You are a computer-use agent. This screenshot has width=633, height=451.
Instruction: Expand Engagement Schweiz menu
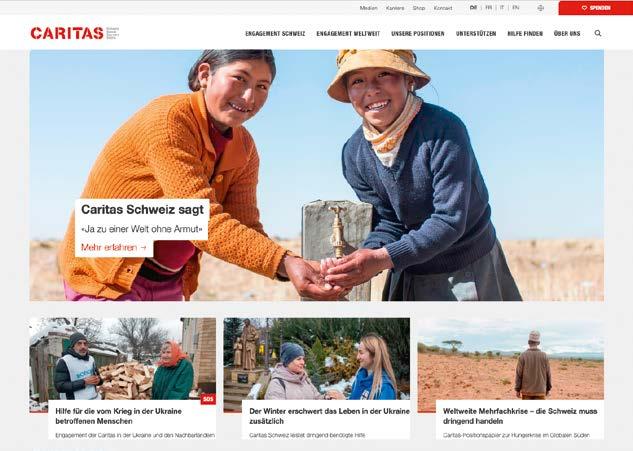275,34
